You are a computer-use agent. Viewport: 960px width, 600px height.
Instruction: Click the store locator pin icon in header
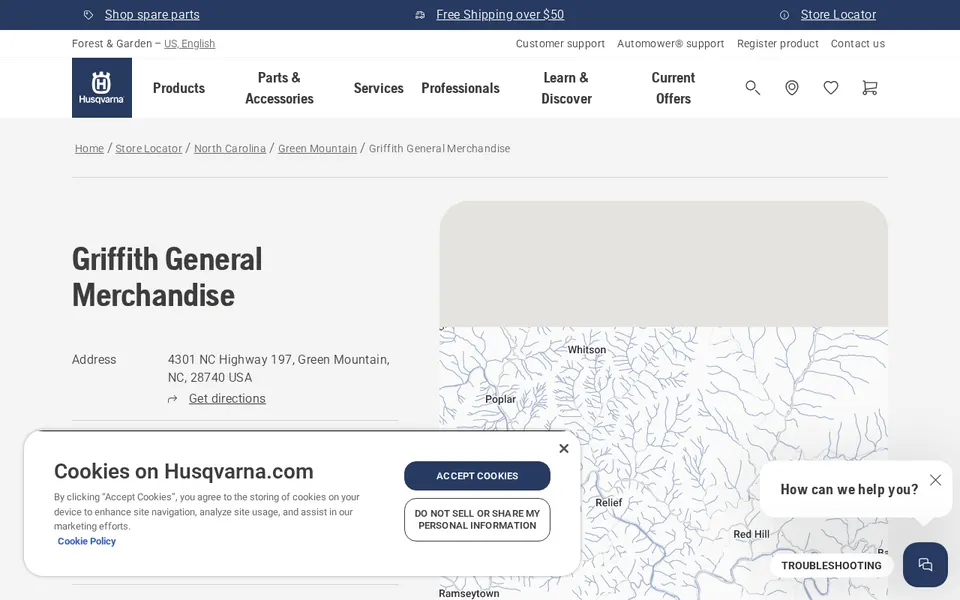click(792, 88)
